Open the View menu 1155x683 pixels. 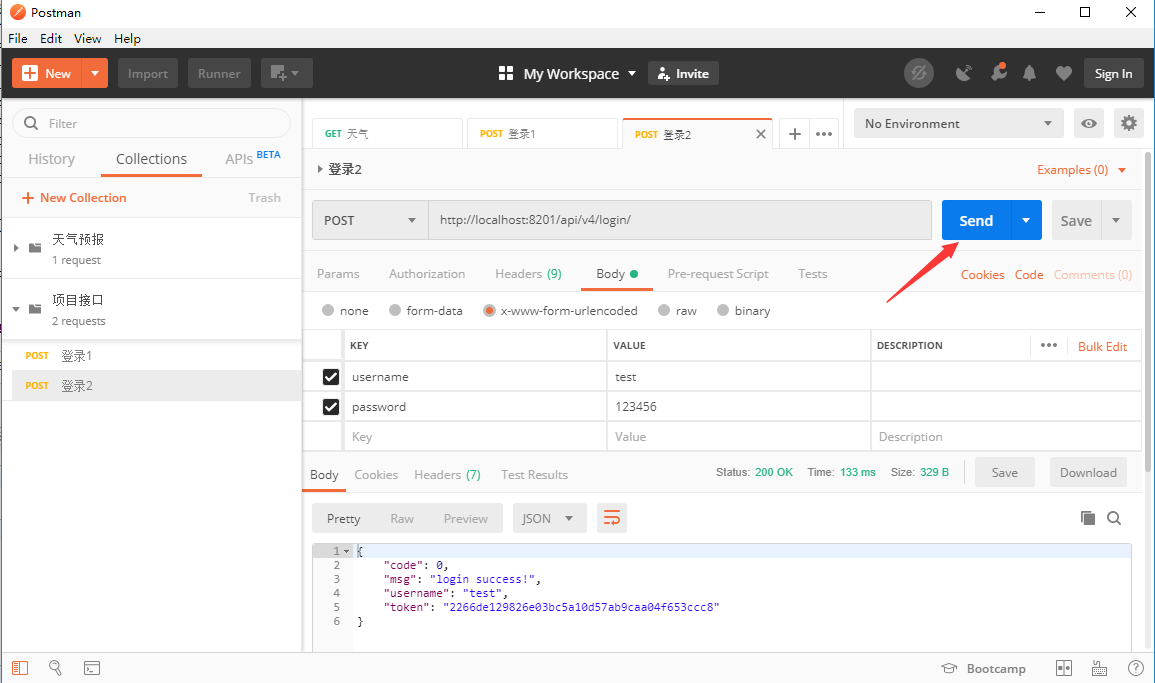point(88,38)
